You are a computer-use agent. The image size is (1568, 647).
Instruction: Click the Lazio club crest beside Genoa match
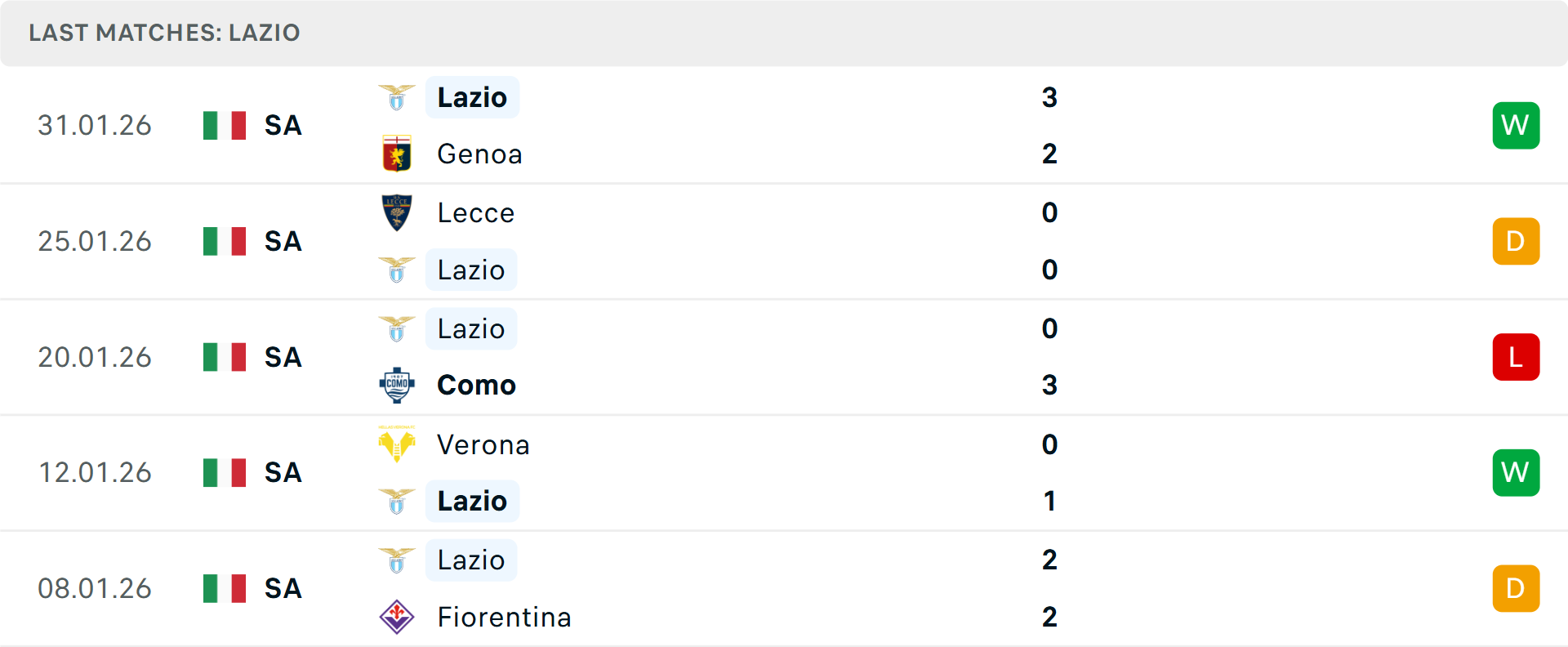coord(397,96)
